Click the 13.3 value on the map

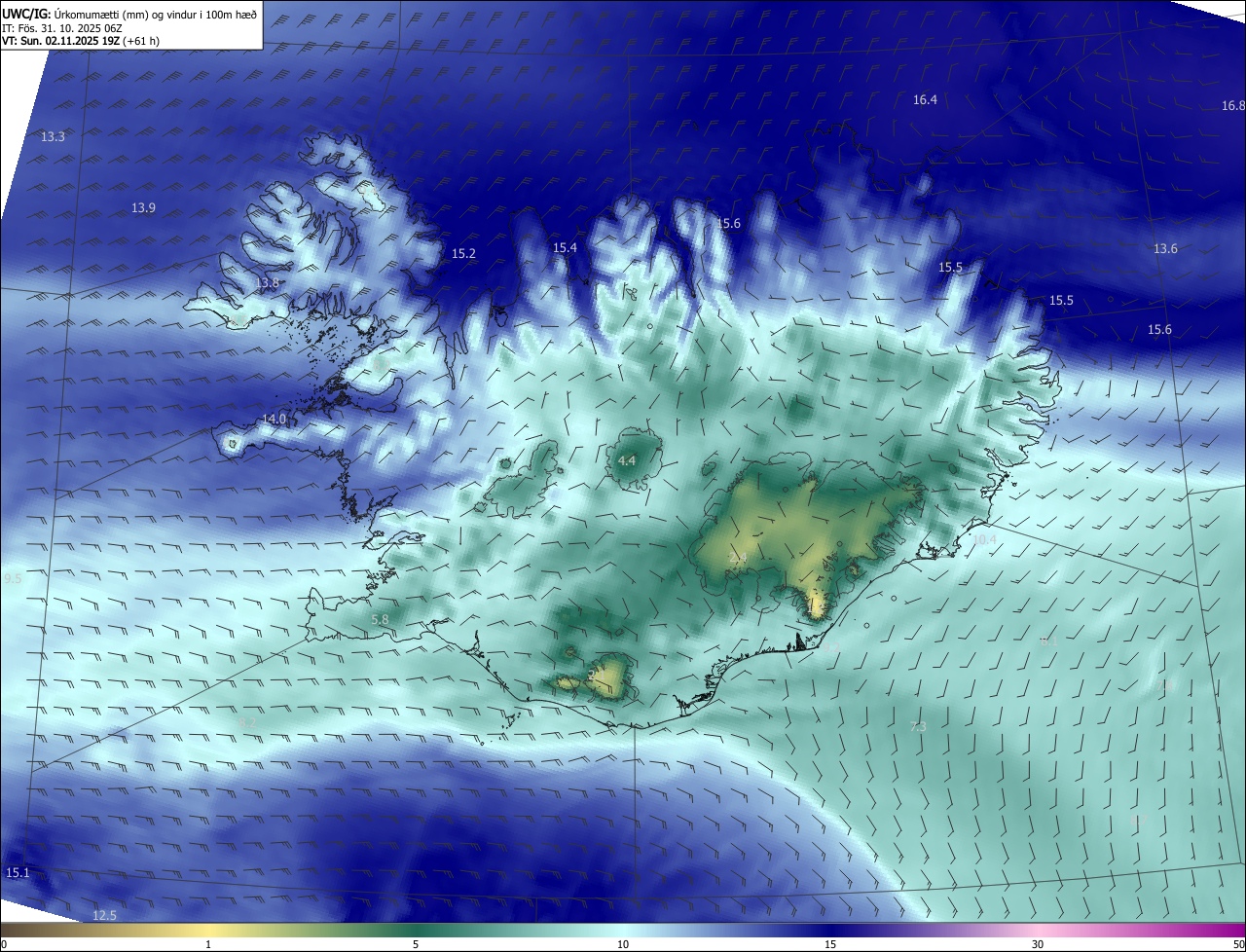point(53,137)
